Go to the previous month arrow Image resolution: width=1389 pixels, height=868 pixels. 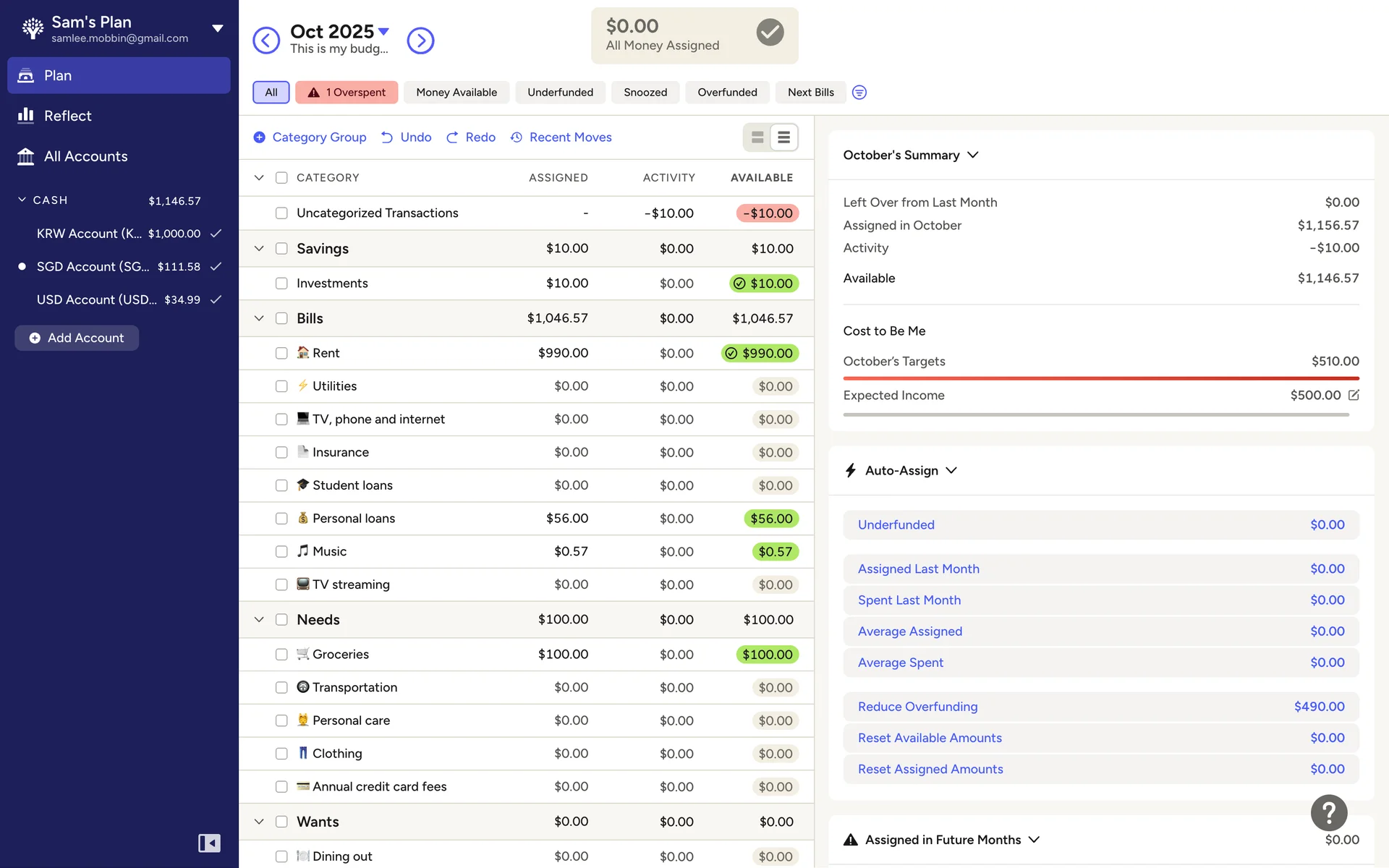point(266,41)
